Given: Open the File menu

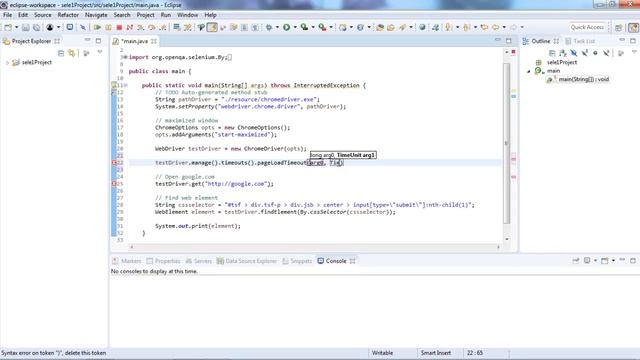Looking at the screenshot, I should click(7, 15).
